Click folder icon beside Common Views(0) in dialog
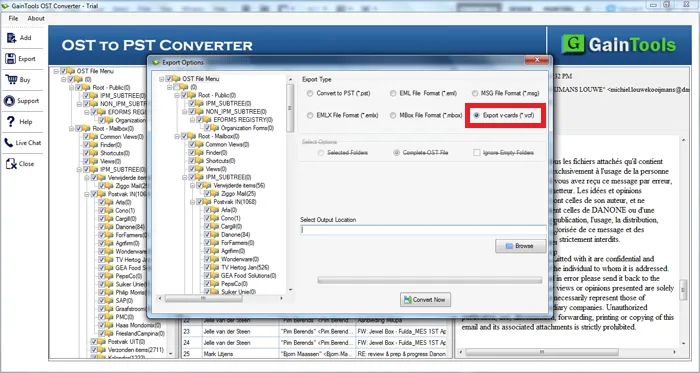 pyautogui.click(x=200, y=145)
